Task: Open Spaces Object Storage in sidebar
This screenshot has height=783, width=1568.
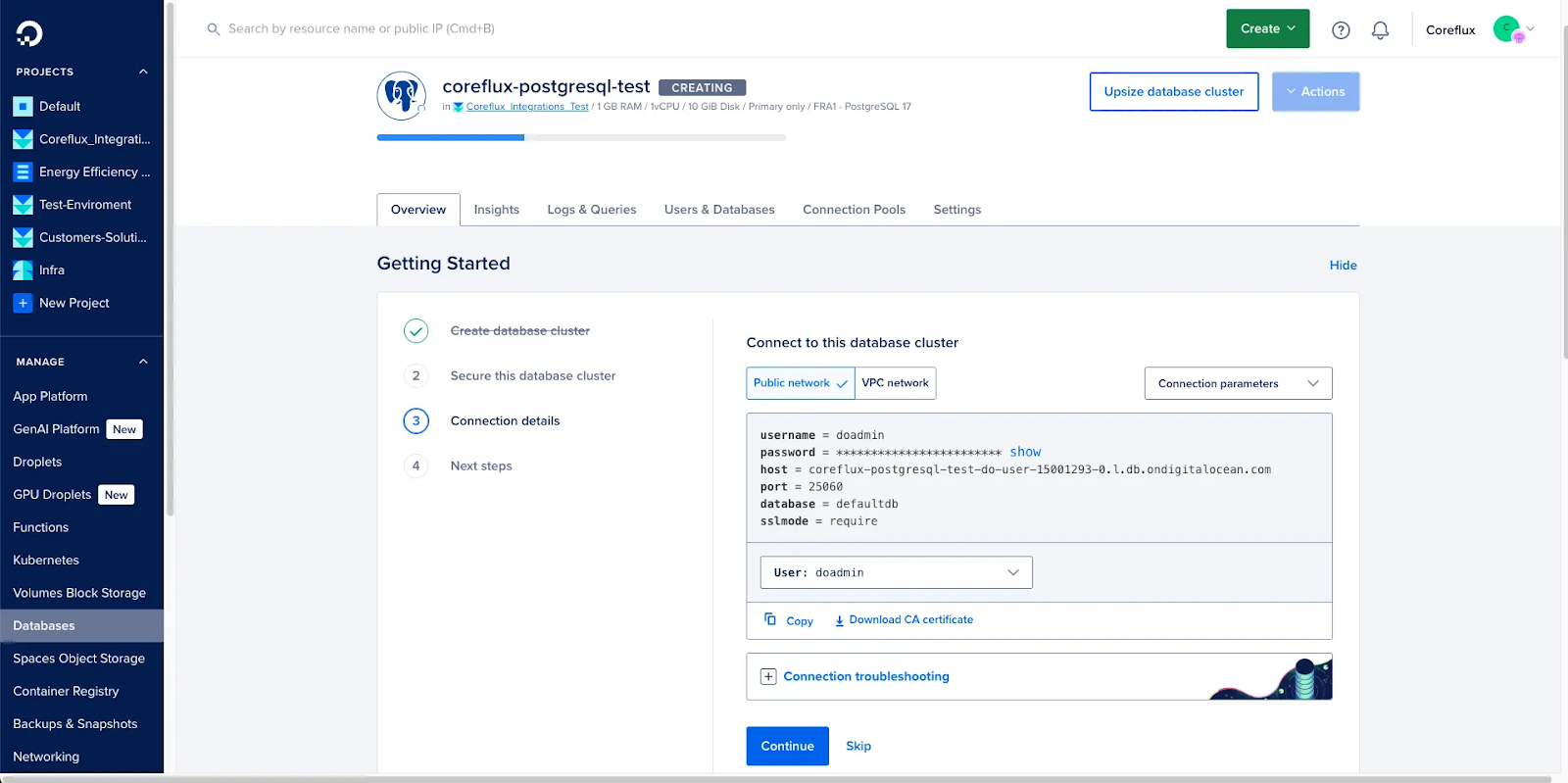Action: [x=78, y=659]
